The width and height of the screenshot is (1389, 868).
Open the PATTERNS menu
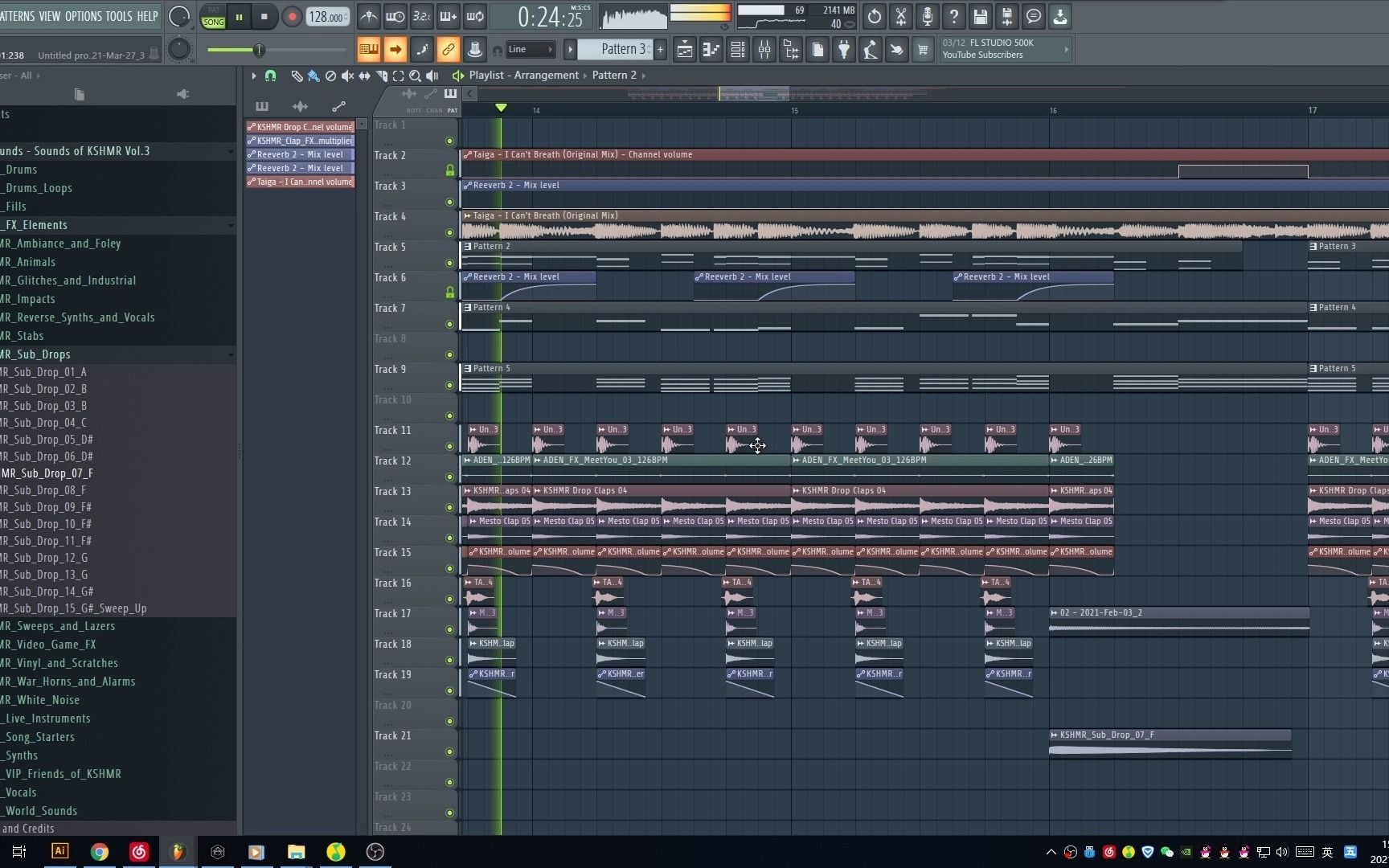point(17,16)
